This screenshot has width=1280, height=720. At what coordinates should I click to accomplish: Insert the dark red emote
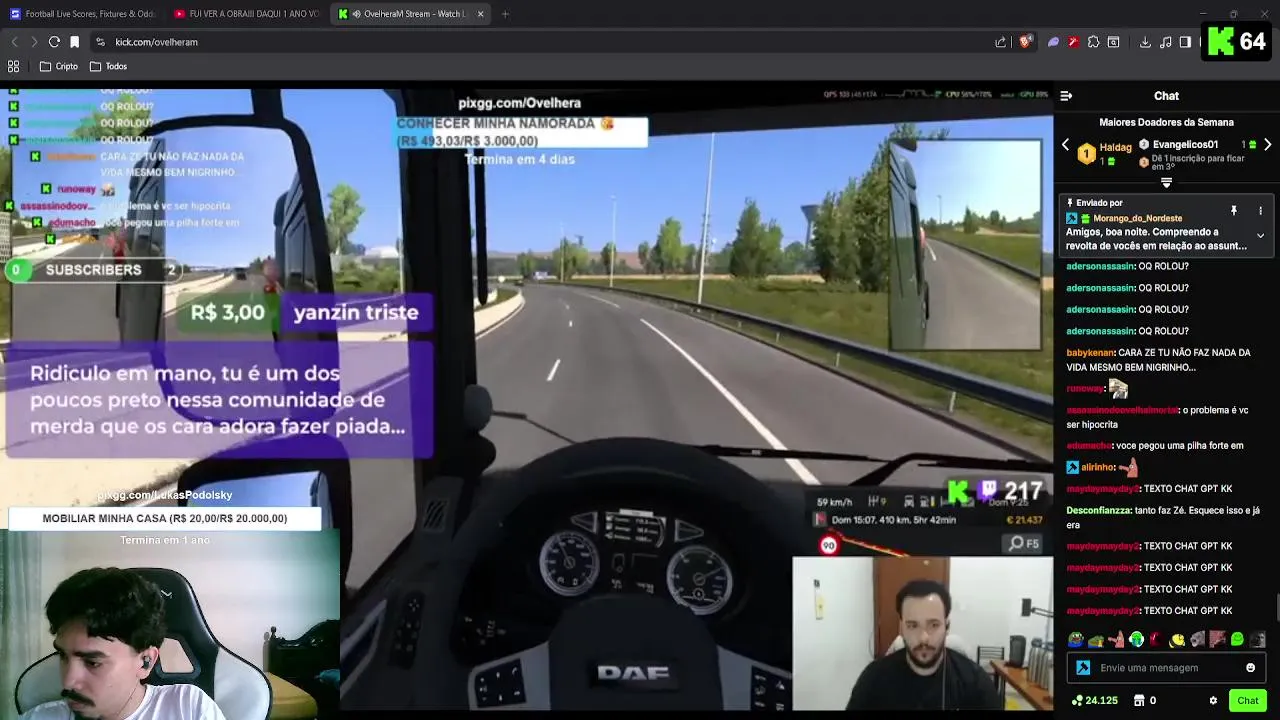(1156, 640)
